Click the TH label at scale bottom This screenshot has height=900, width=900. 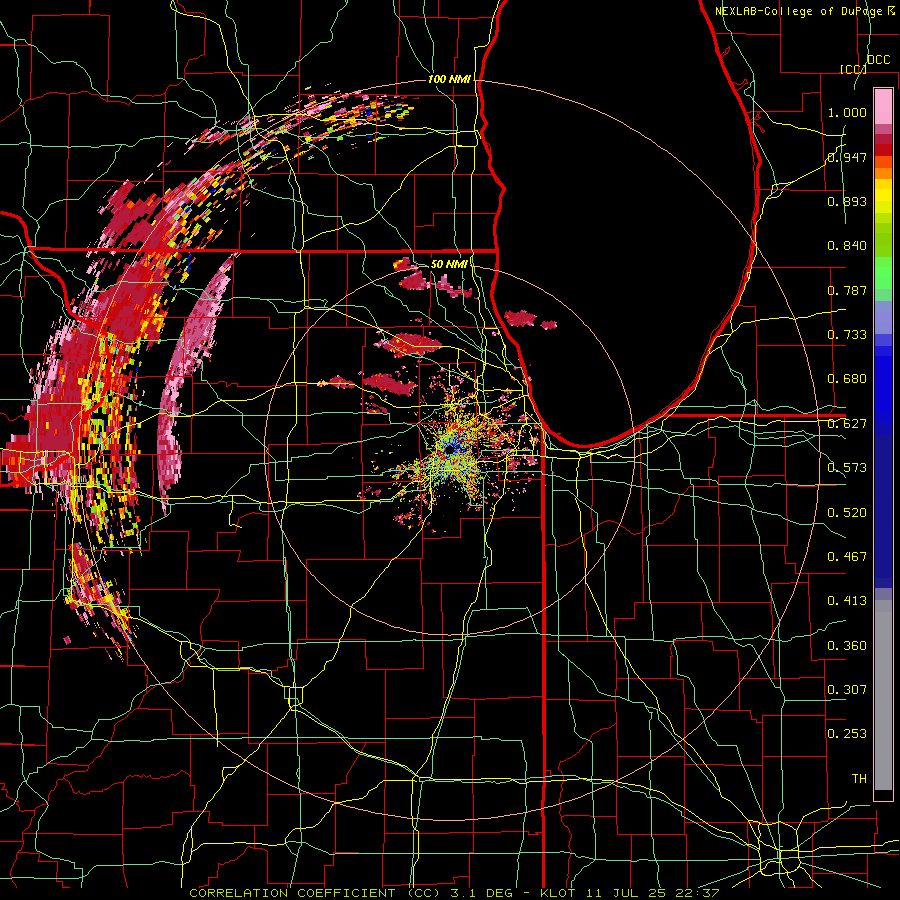click(859, 779)
